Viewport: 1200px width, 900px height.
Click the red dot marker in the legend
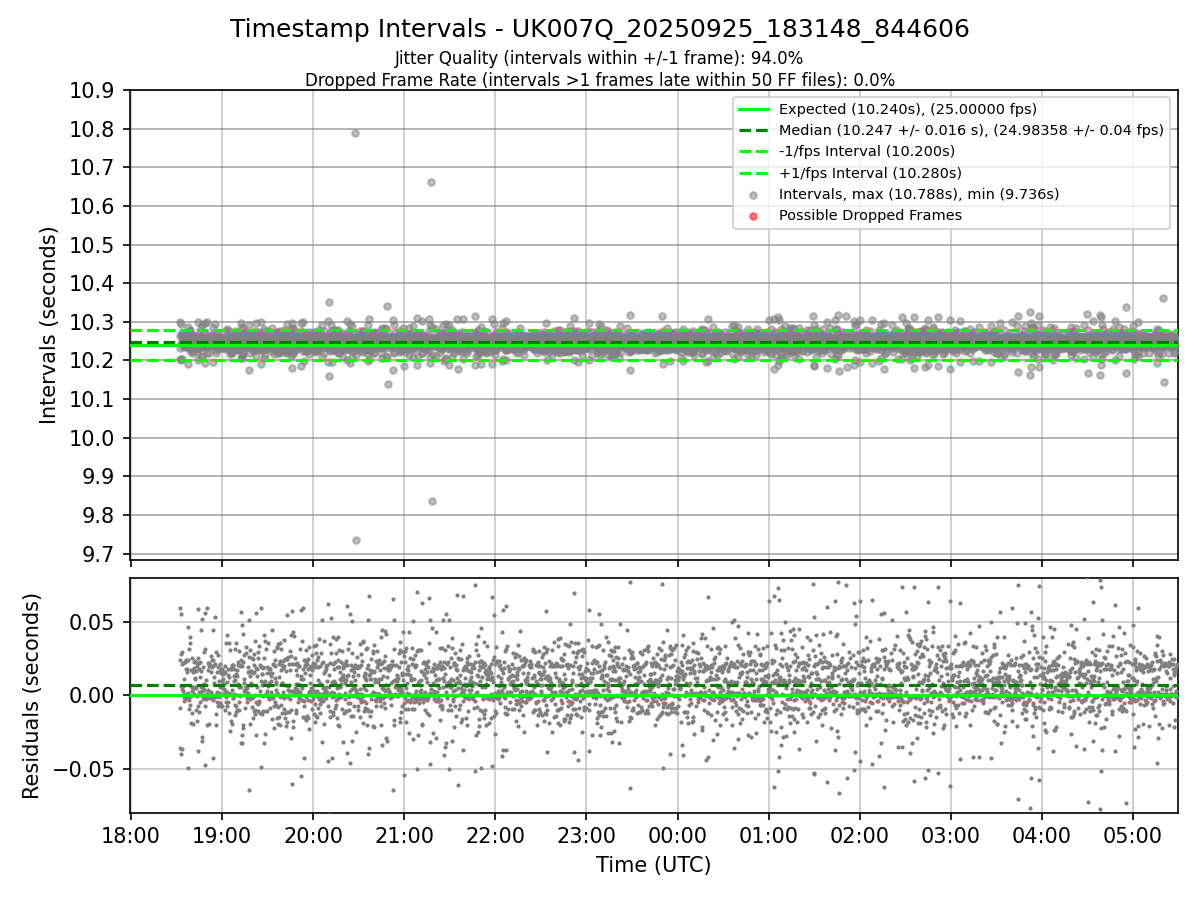click(x=754, y=215)
